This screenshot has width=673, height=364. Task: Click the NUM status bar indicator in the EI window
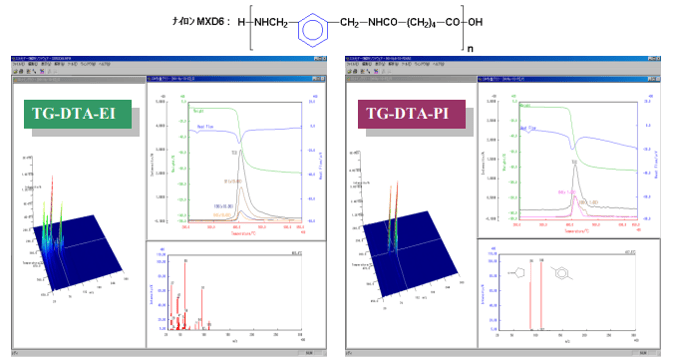tap(309, 353)
